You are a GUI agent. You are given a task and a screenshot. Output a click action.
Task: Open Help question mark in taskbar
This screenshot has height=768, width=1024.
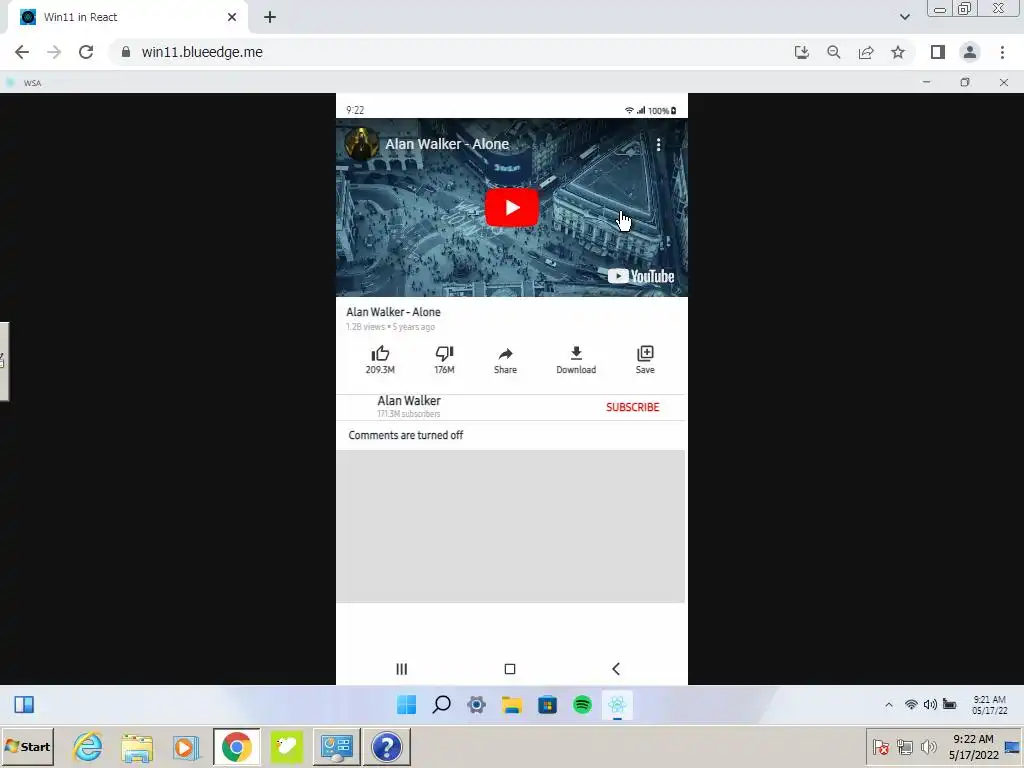pyautogui.click(x=387, y=747)
